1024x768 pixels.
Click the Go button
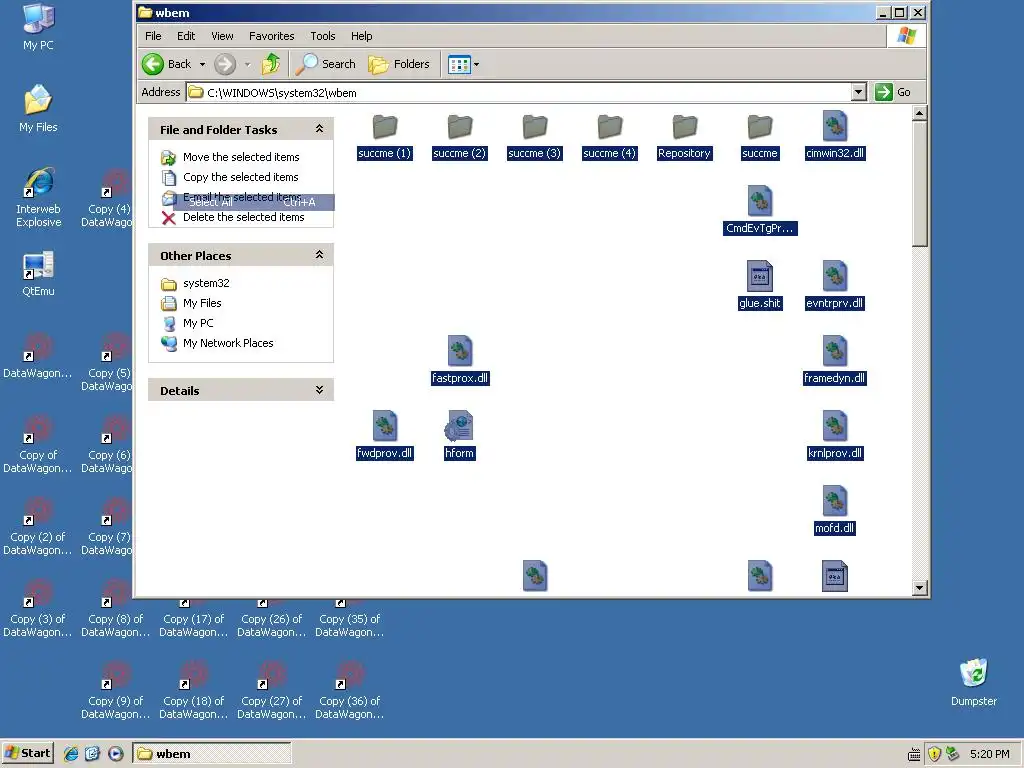click(893, 92)
